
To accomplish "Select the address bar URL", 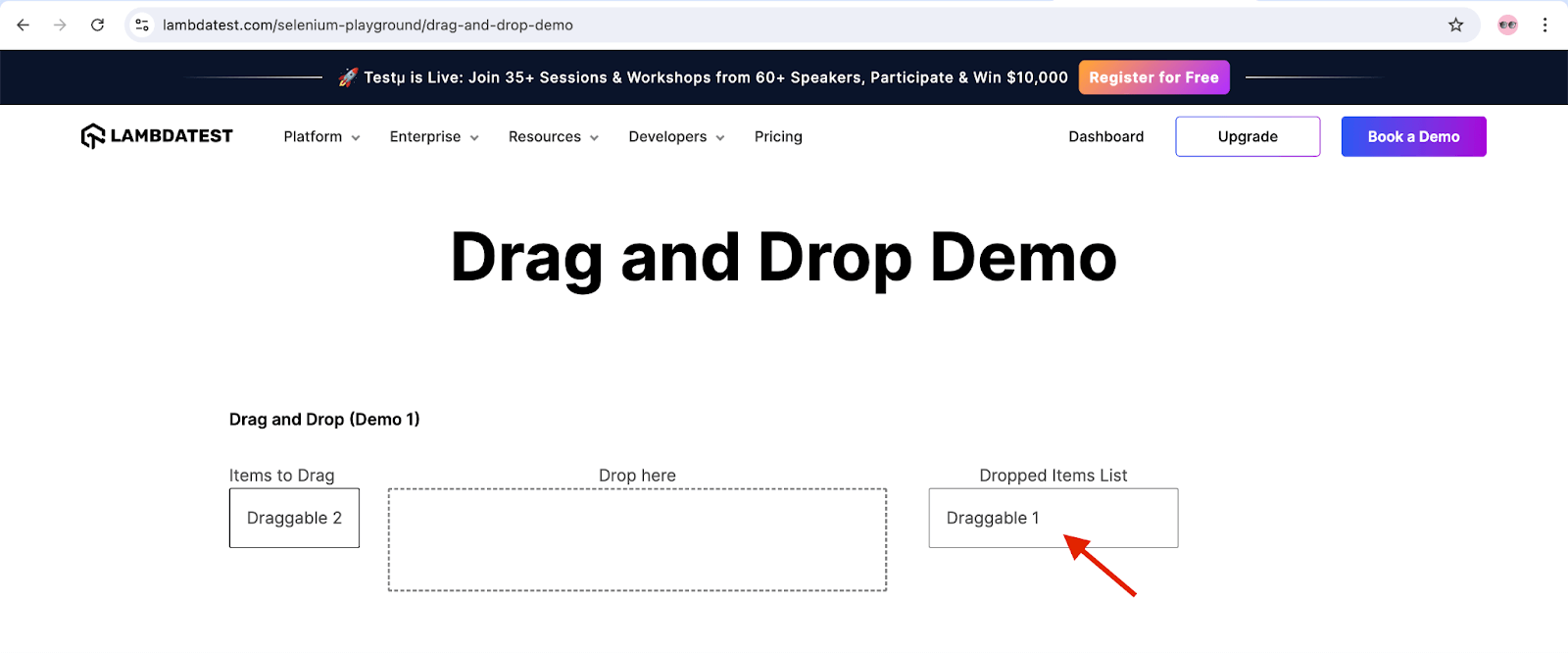I will click(x=367, y=25).
